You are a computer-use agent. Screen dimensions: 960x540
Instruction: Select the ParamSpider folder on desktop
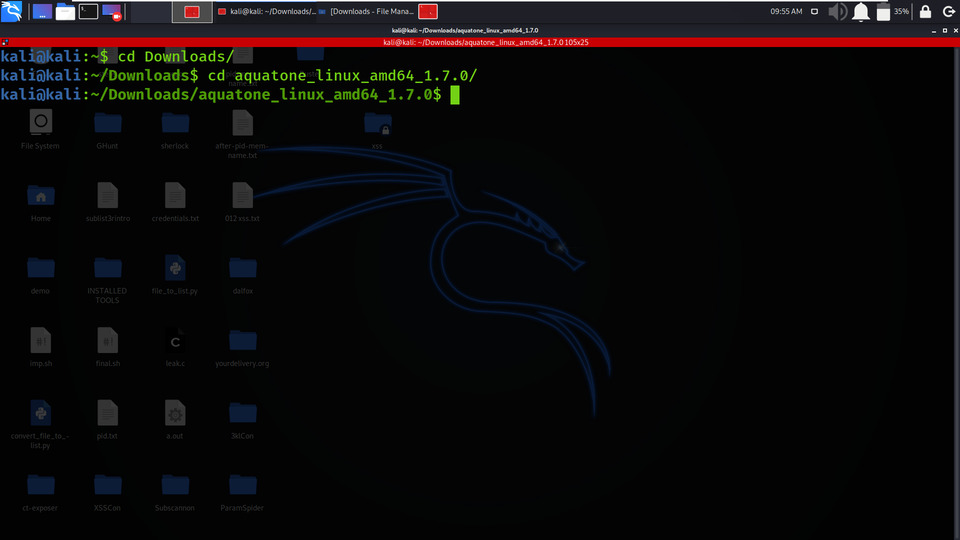coord(242,492)
